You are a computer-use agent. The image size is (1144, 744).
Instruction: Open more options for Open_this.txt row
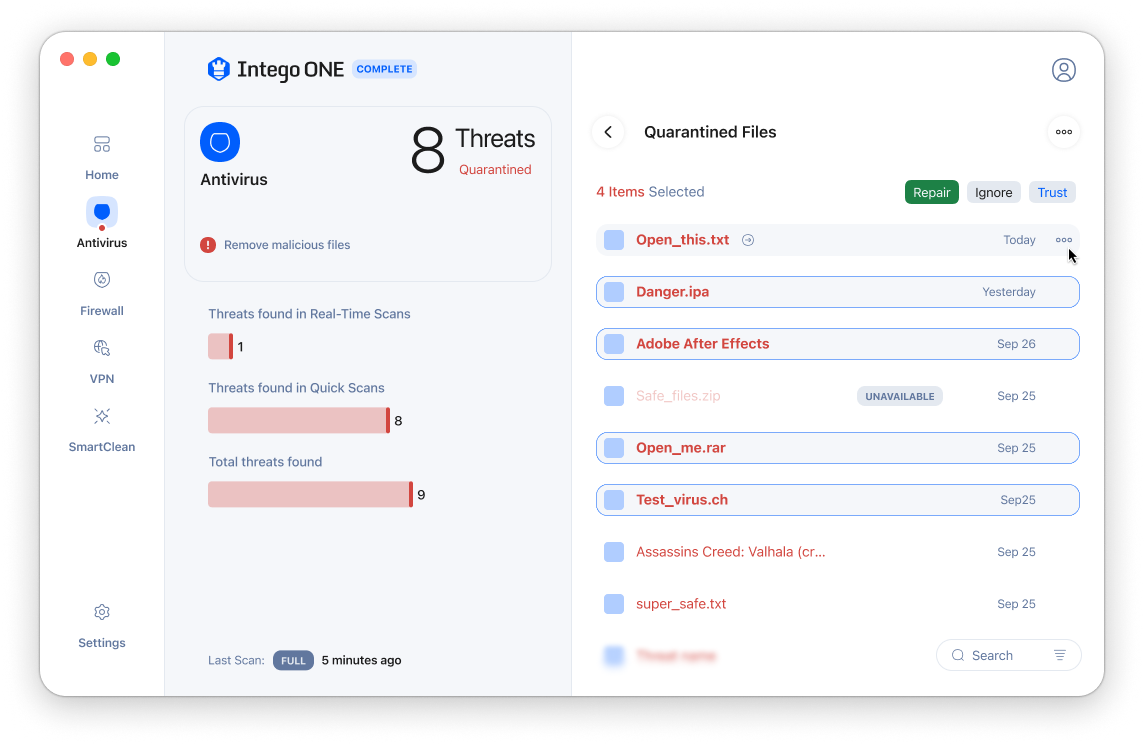coord(1064,240)
